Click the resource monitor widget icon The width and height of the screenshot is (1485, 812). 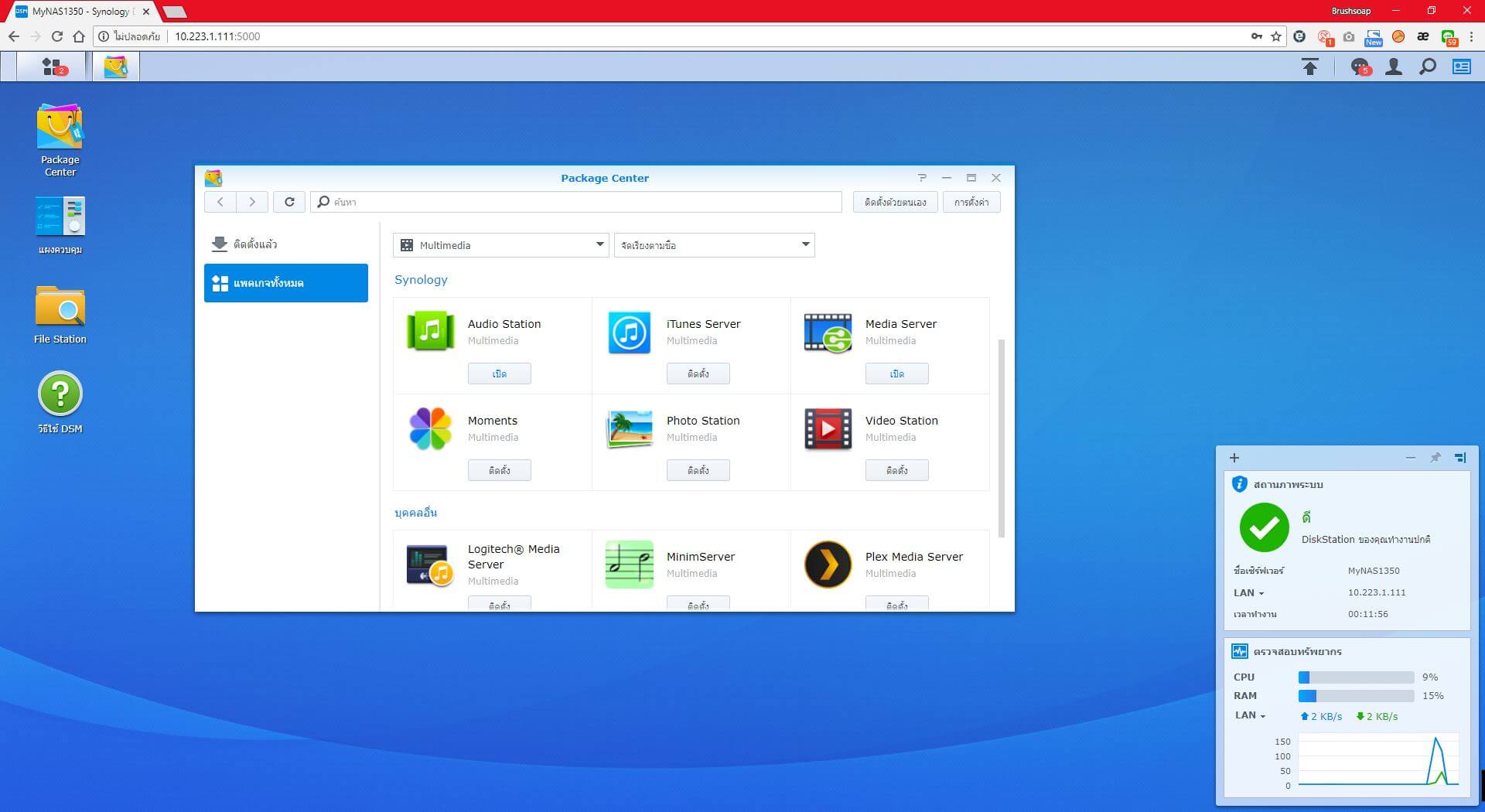point(1239,651)
